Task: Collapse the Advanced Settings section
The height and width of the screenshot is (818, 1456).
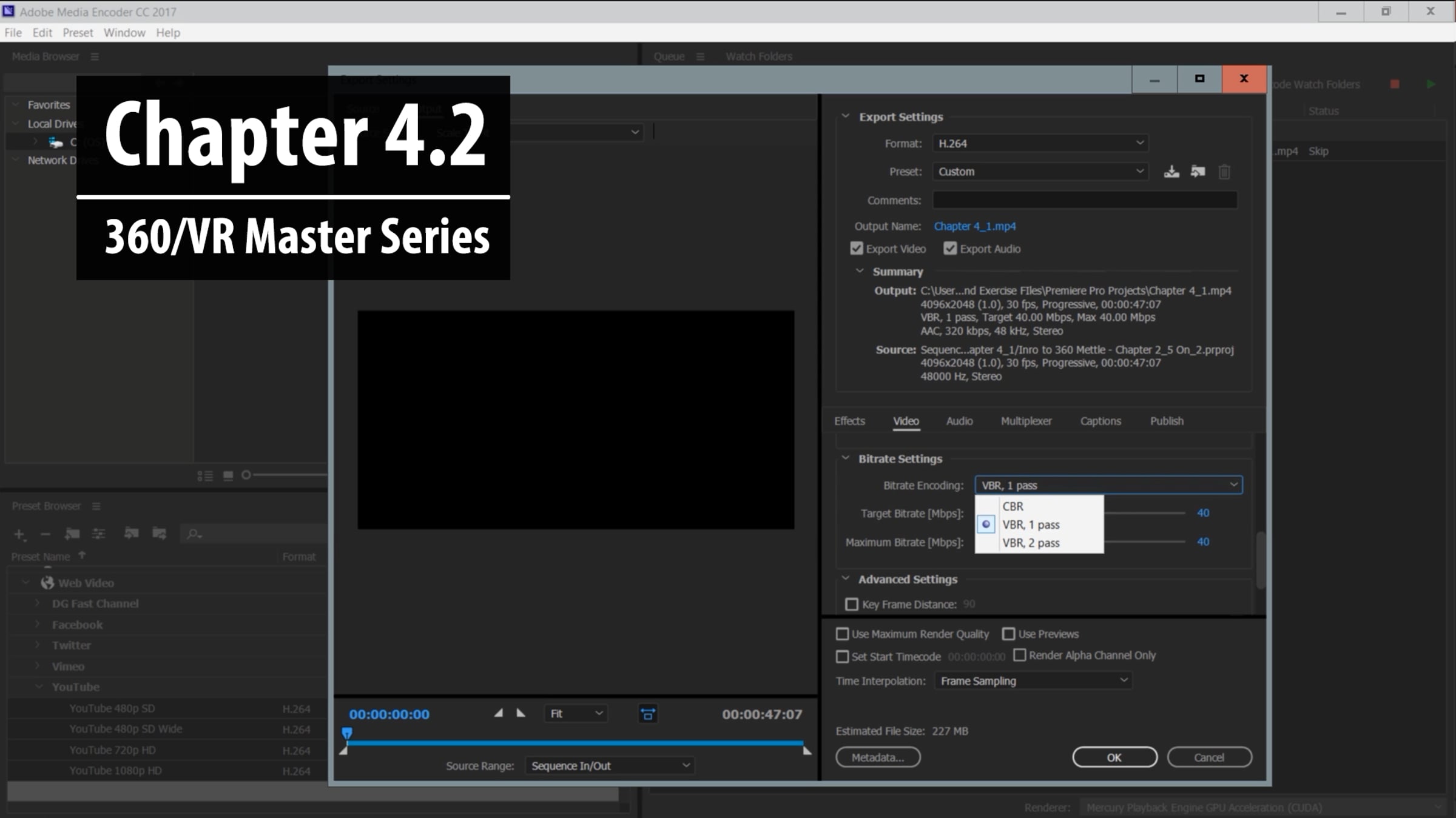Action: tap(845, 579)
